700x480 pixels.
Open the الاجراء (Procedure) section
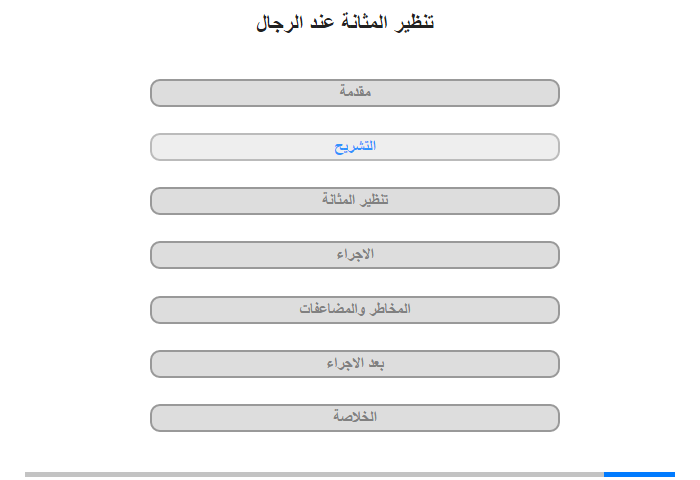point(354,255)
